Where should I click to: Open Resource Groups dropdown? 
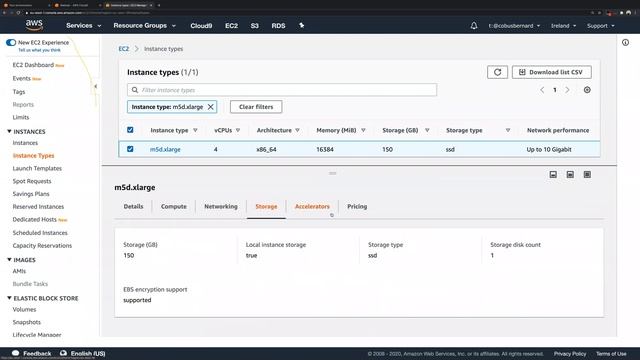pos(144,25)
